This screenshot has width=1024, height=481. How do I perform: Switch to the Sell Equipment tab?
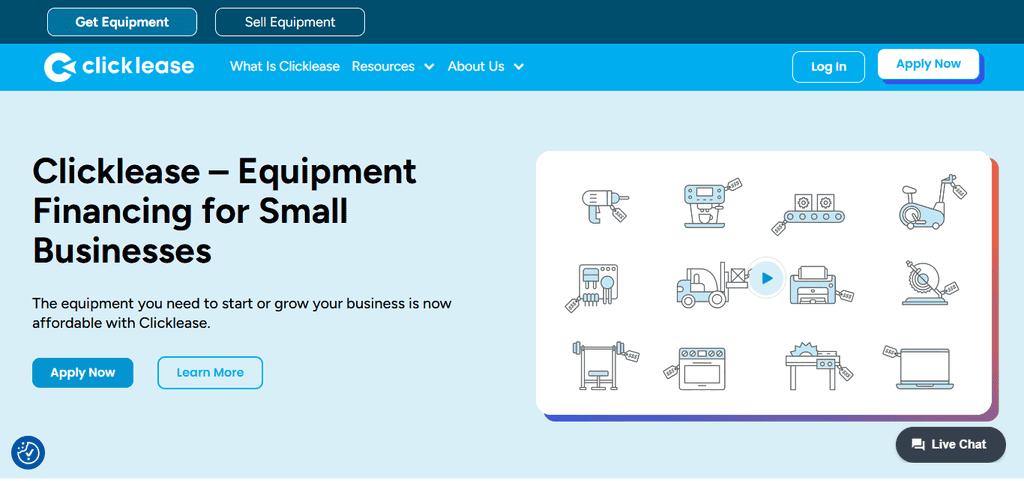click(x=290, y=22)
